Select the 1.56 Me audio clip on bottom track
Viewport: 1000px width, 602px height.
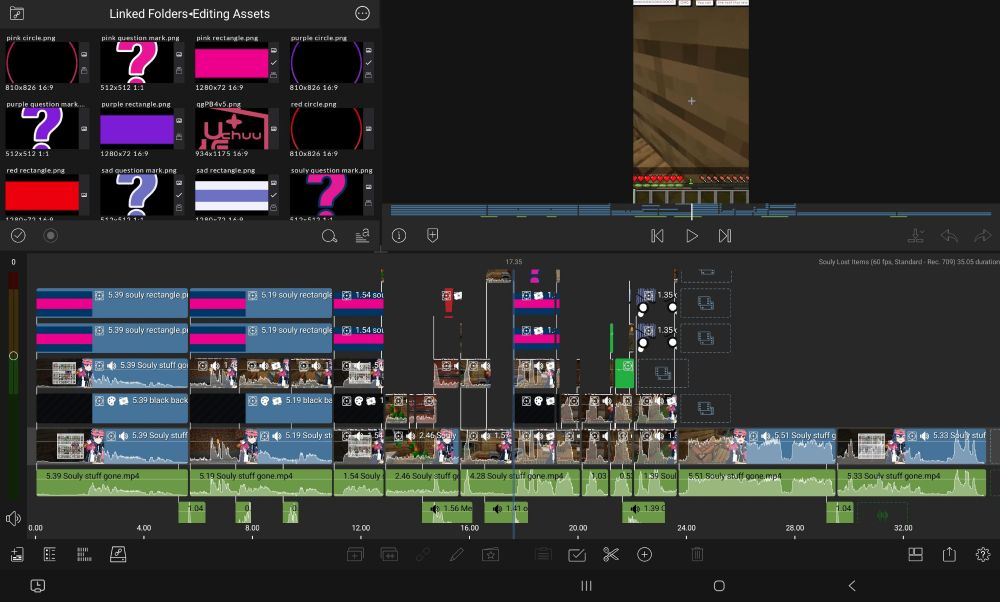[447, 513]
